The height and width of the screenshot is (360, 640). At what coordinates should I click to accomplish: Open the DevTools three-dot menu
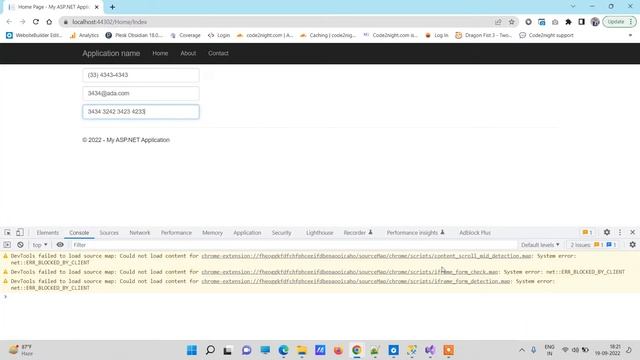[620, 232]
